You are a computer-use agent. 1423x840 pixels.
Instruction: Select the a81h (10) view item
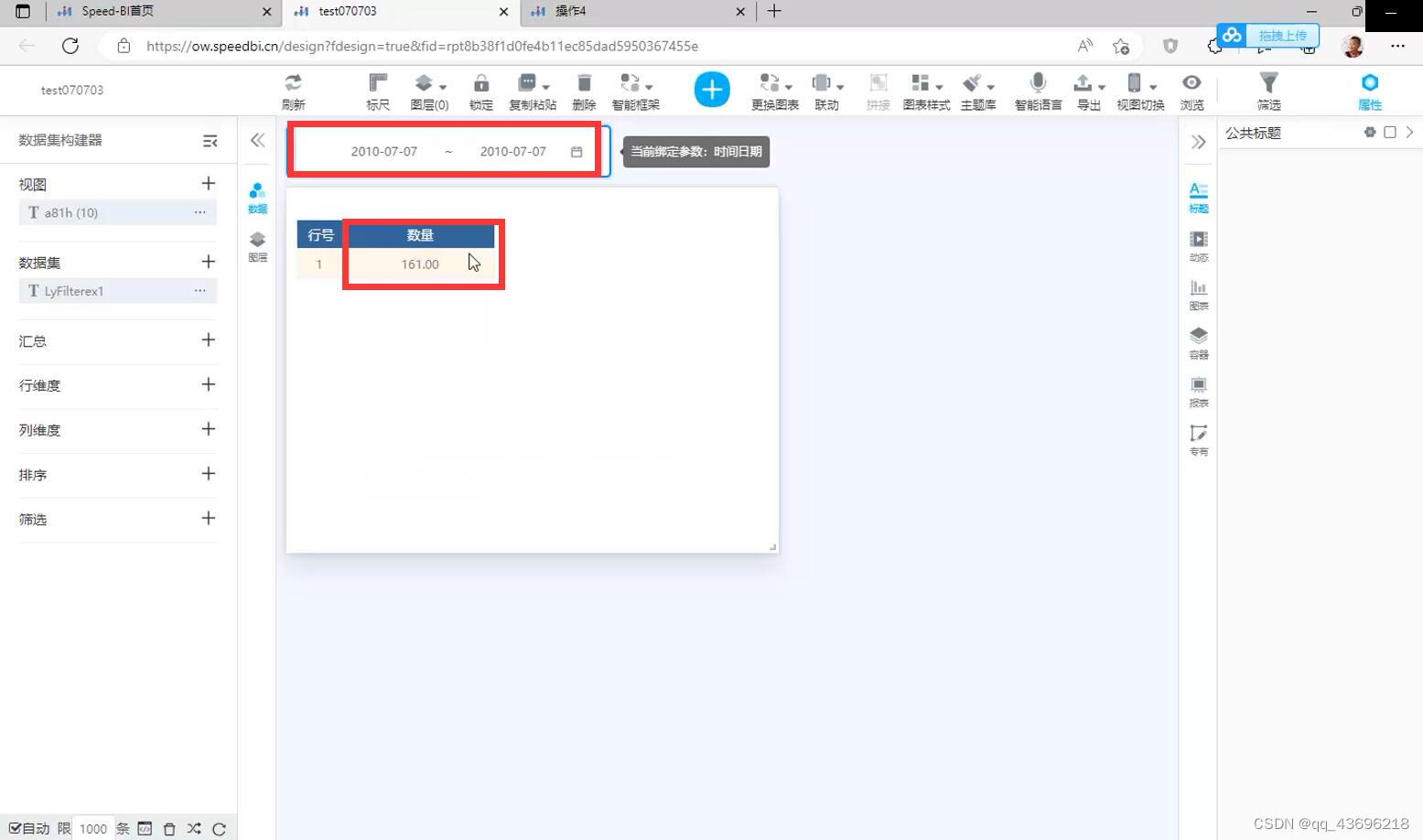pyautogui.click(x=117, y=212)
